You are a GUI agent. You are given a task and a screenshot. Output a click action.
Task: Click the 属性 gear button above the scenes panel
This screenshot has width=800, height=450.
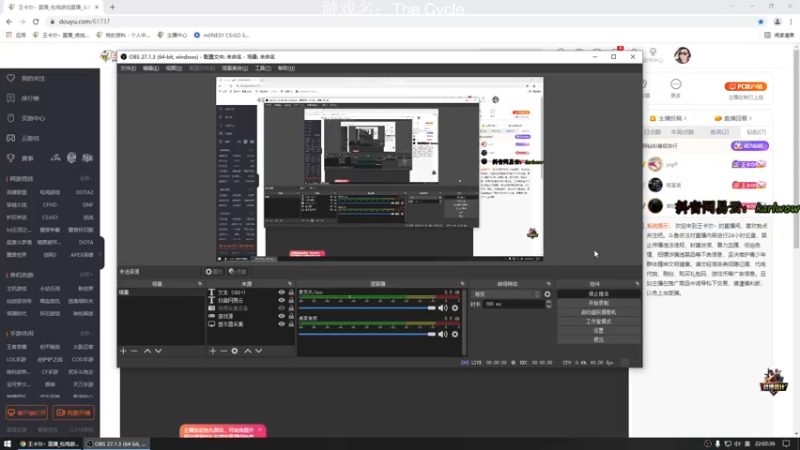tap(214, 272)
